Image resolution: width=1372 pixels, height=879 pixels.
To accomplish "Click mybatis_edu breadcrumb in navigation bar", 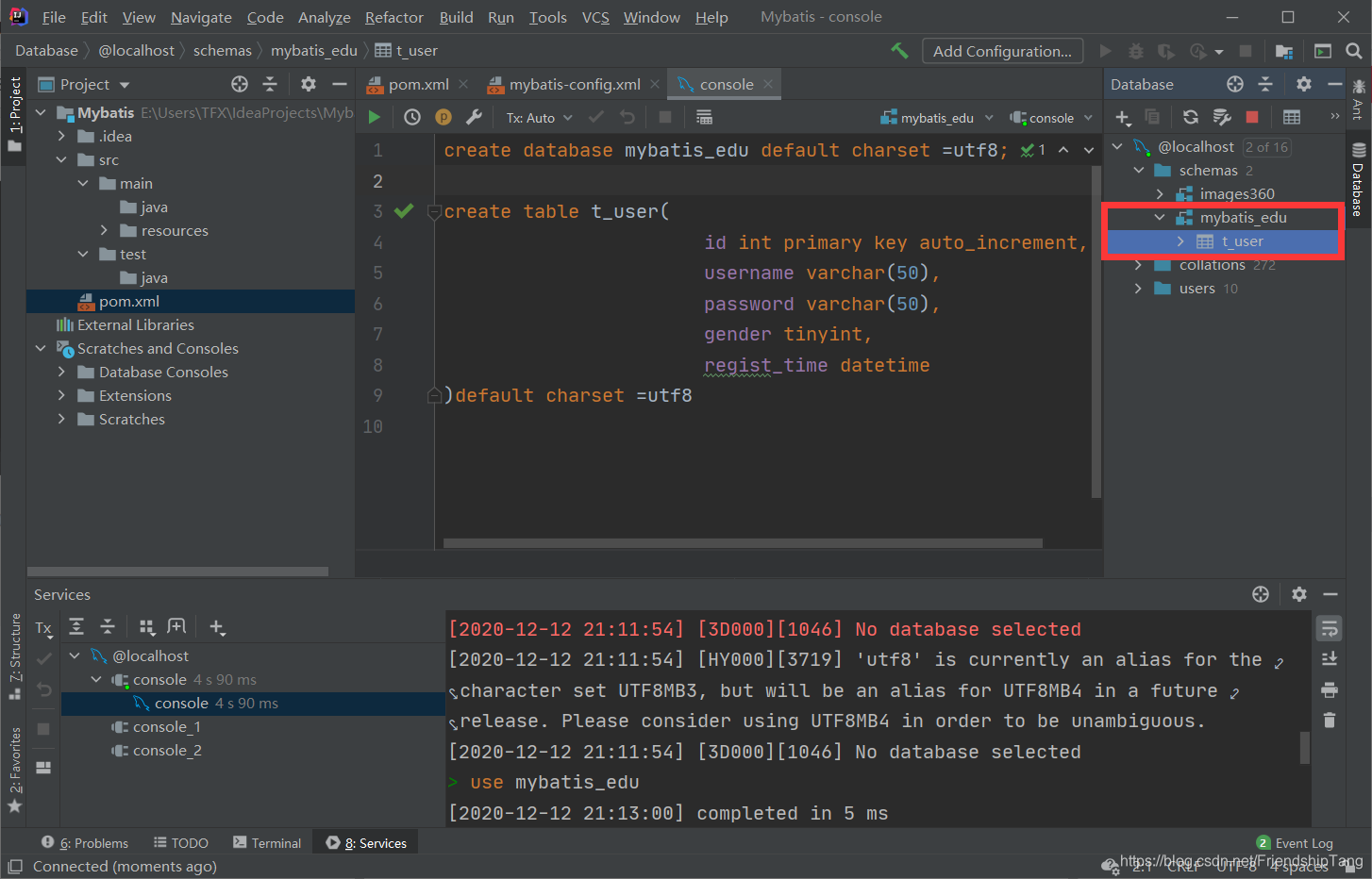I will point(313,50).
